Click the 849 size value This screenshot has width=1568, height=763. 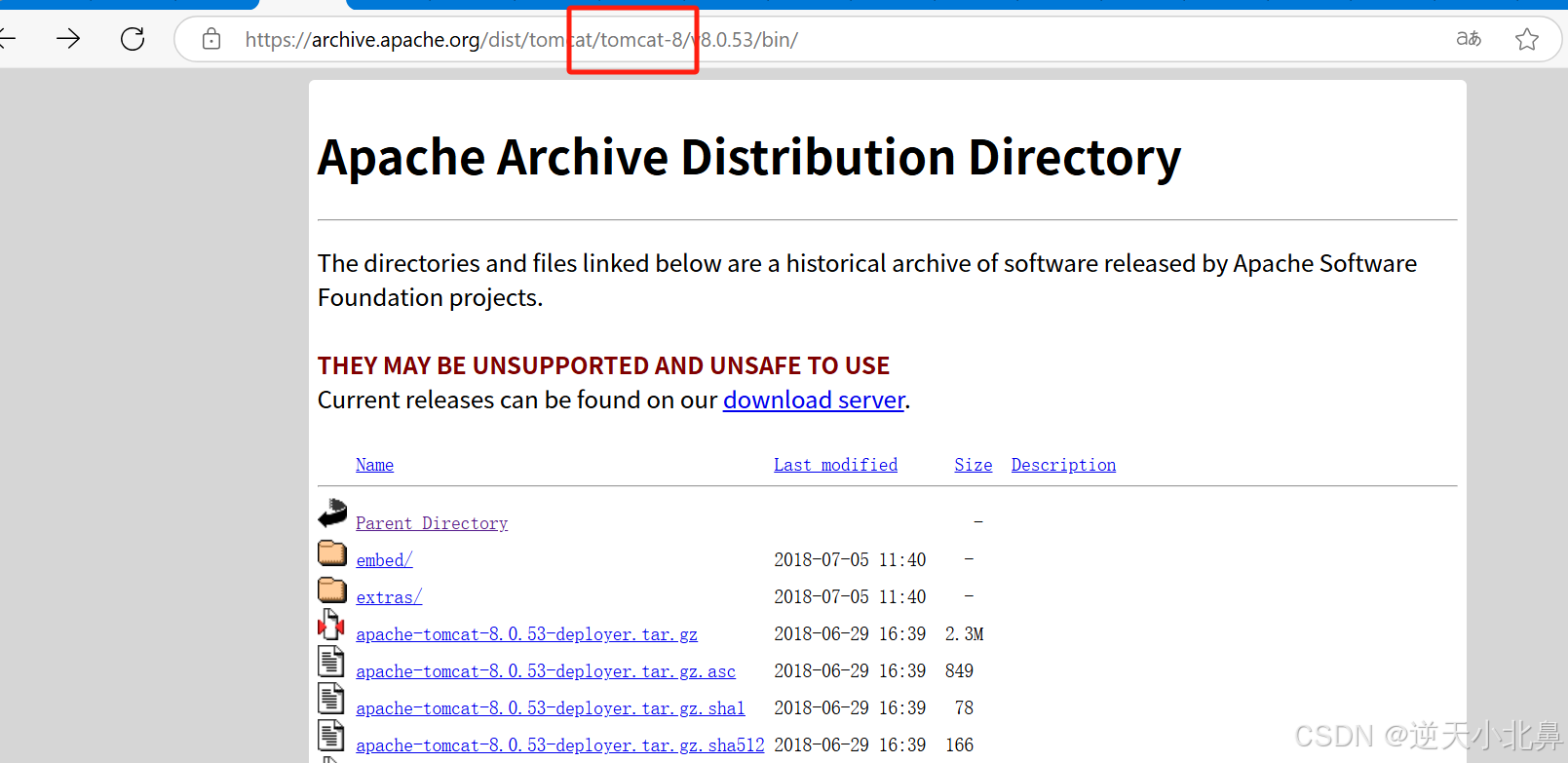[959, 671]
